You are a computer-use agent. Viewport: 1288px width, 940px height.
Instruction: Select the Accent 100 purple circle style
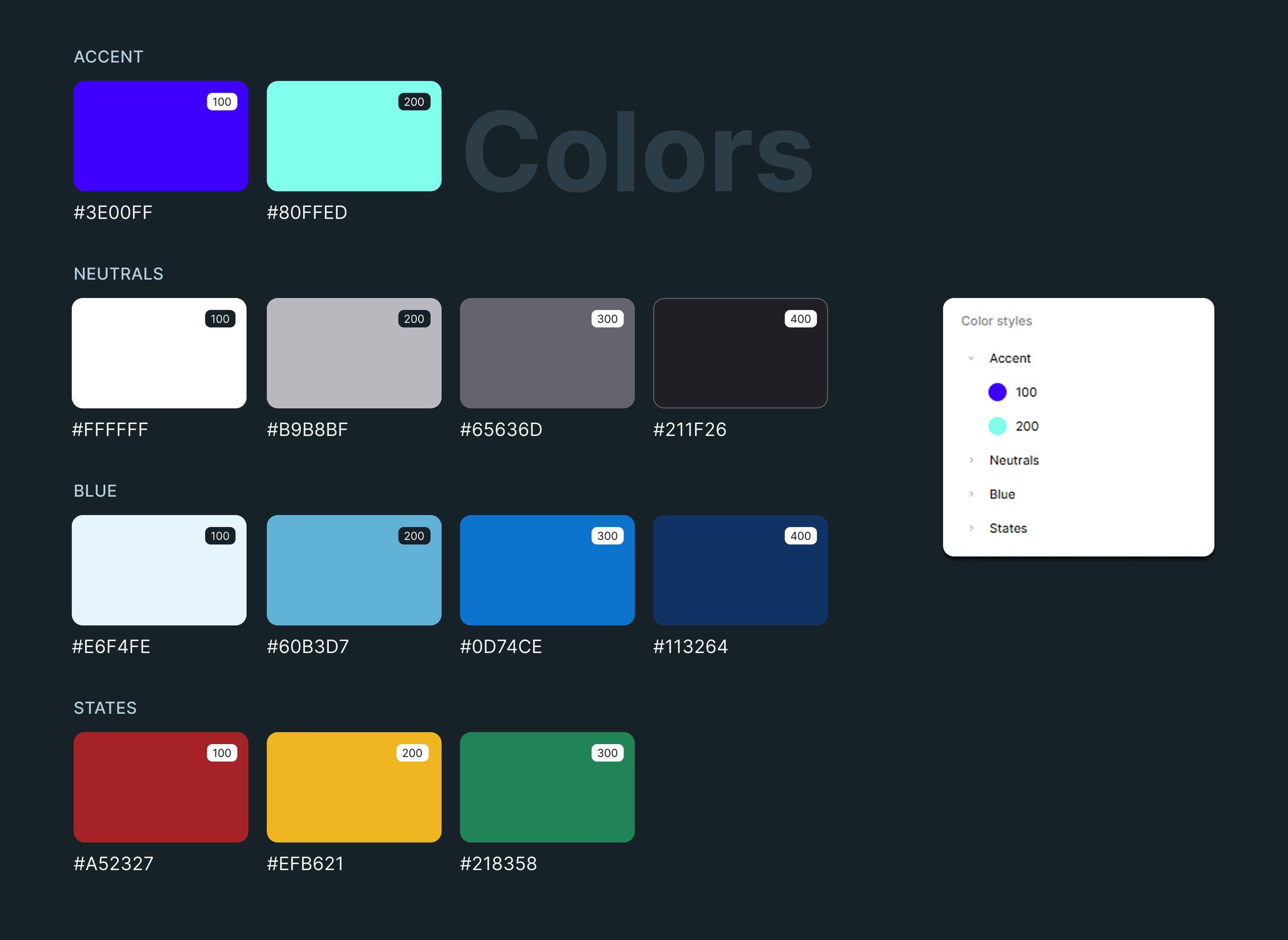click(x=997, y=392)
